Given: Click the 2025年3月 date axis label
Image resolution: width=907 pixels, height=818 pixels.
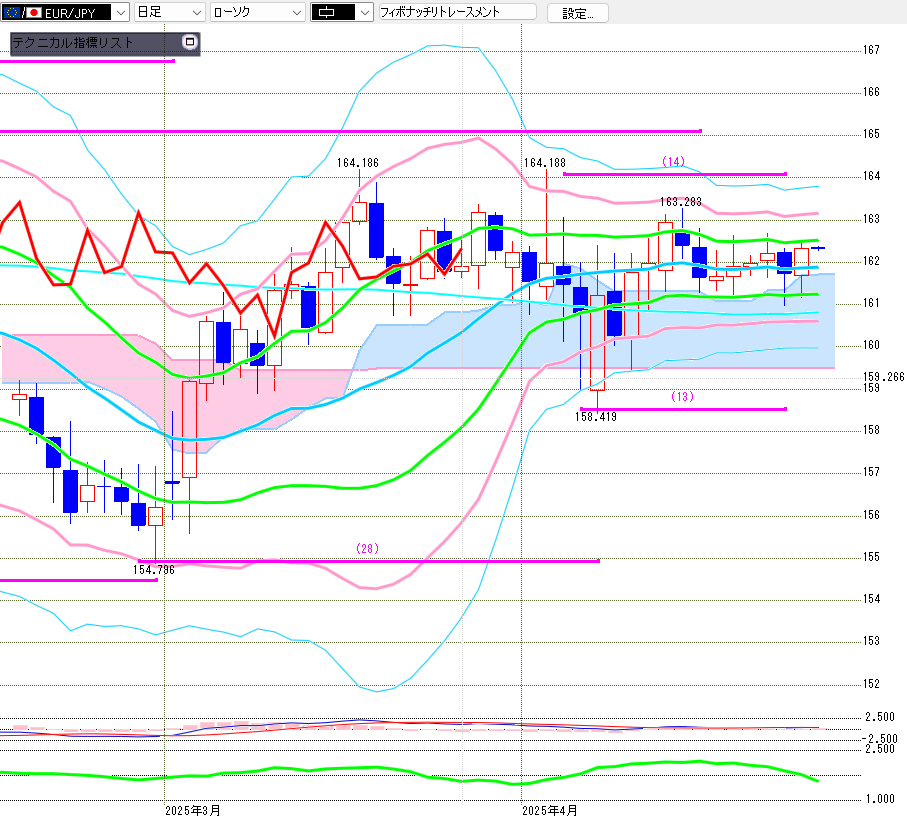Looking at the screenshot, I should [x=193, y=810].
